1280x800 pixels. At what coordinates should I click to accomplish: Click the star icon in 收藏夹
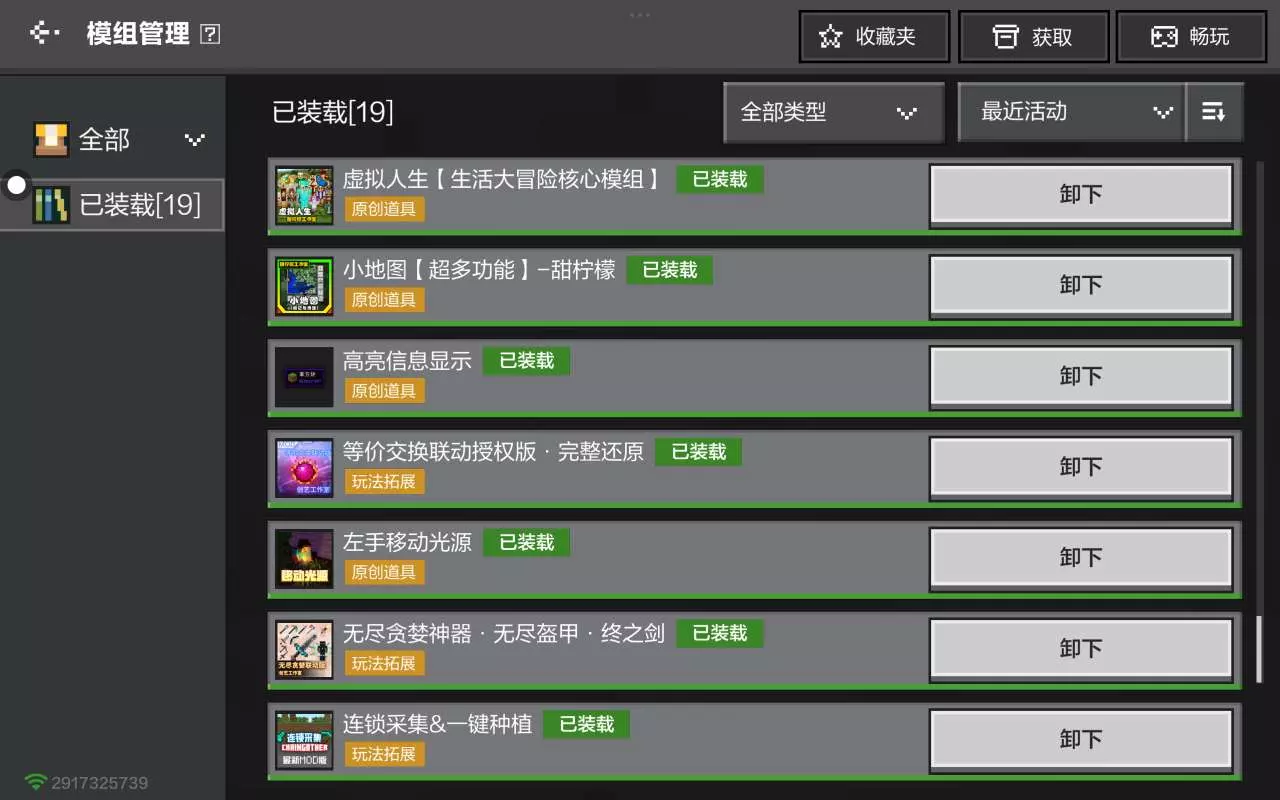tap(830, 37)
